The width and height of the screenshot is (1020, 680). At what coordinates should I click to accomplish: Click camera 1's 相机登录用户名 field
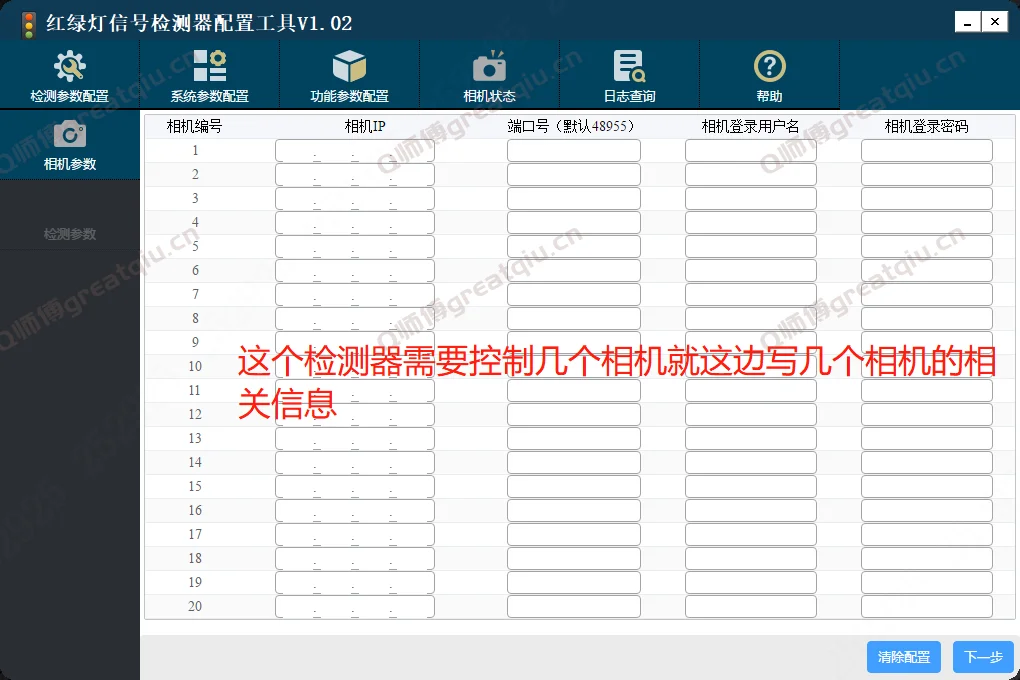point(749,149)
